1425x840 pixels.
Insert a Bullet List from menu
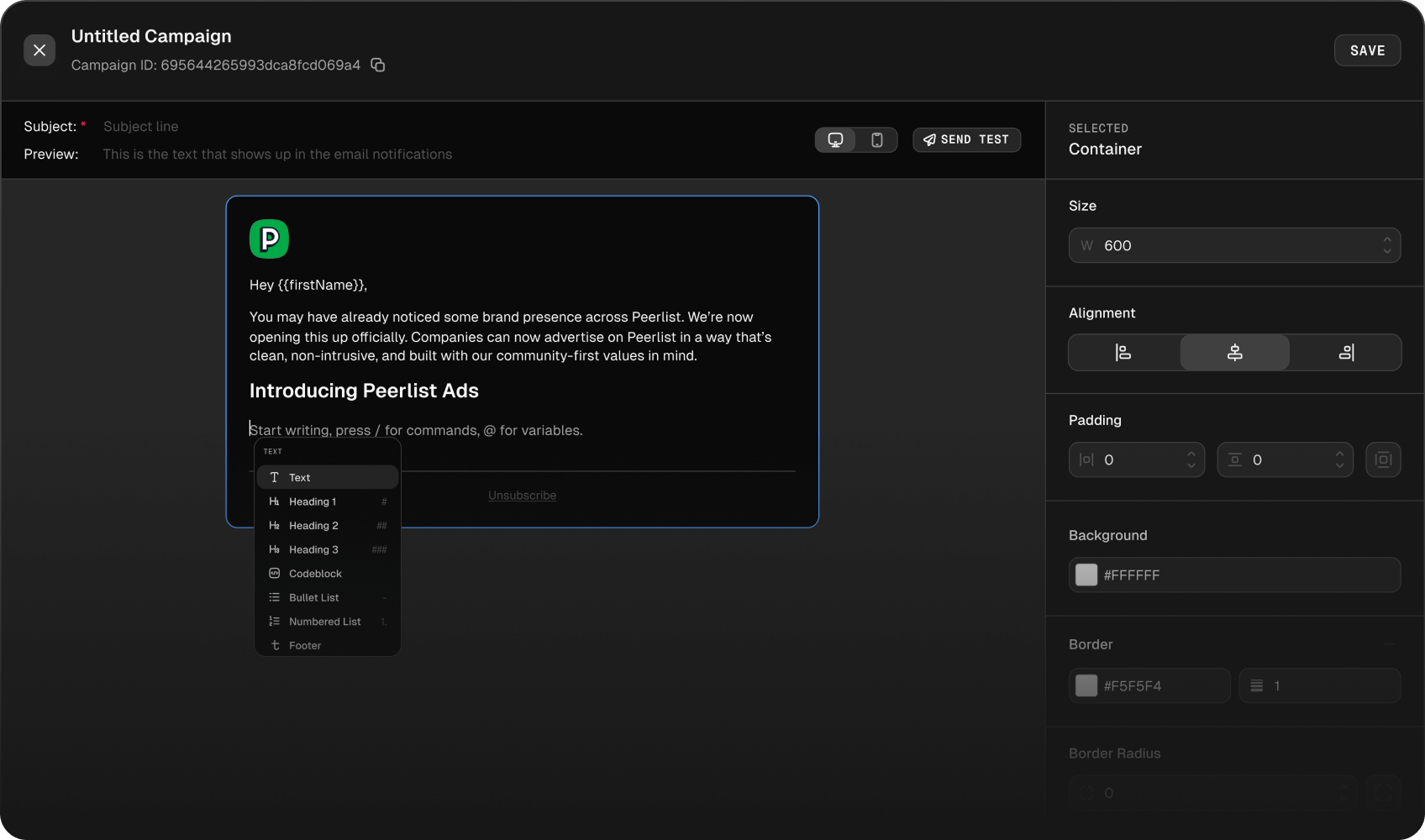(313, 598)
